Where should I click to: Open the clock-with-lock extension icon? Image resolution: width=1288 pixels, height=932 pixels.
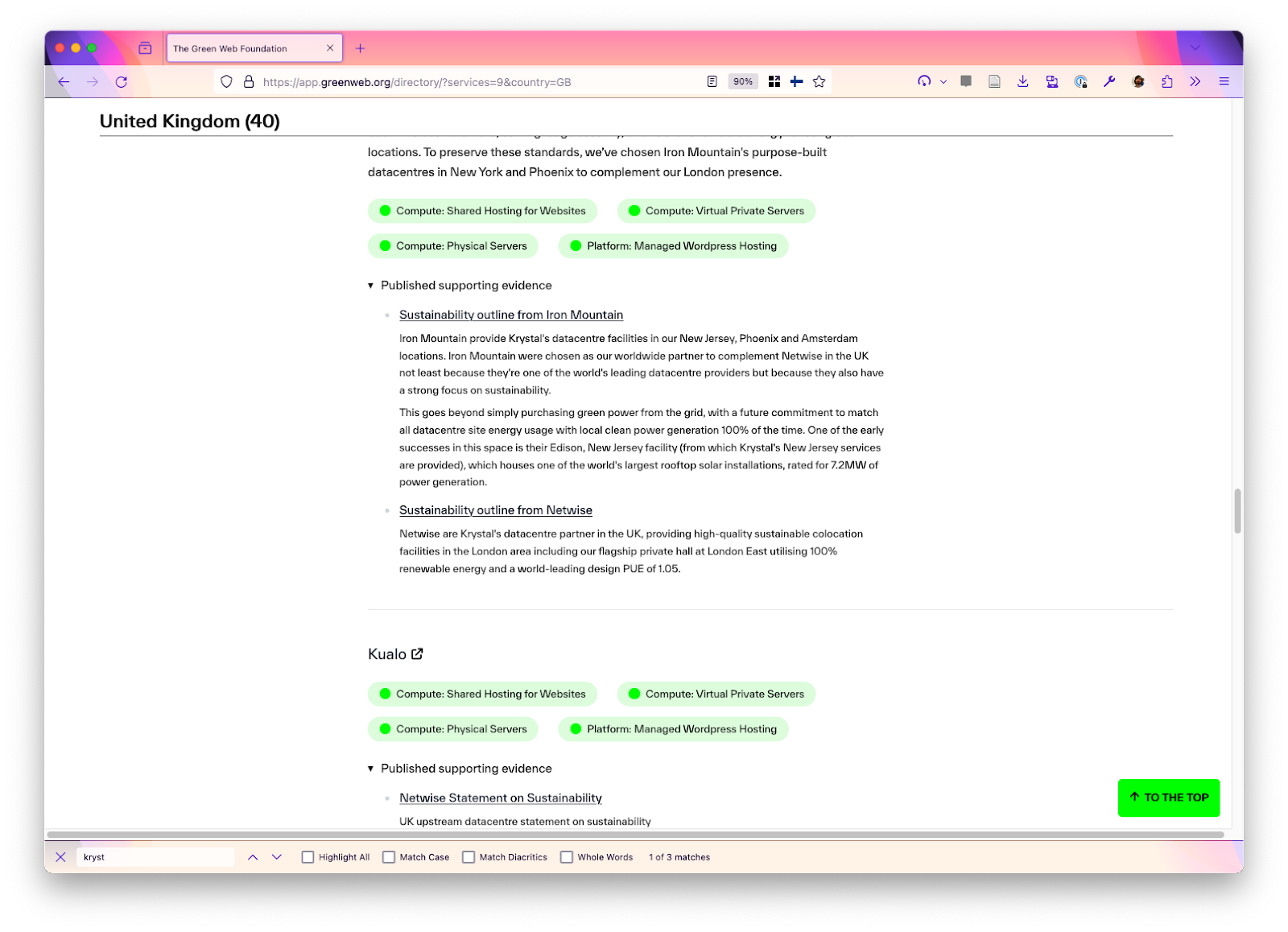(x=1081, y=81)
